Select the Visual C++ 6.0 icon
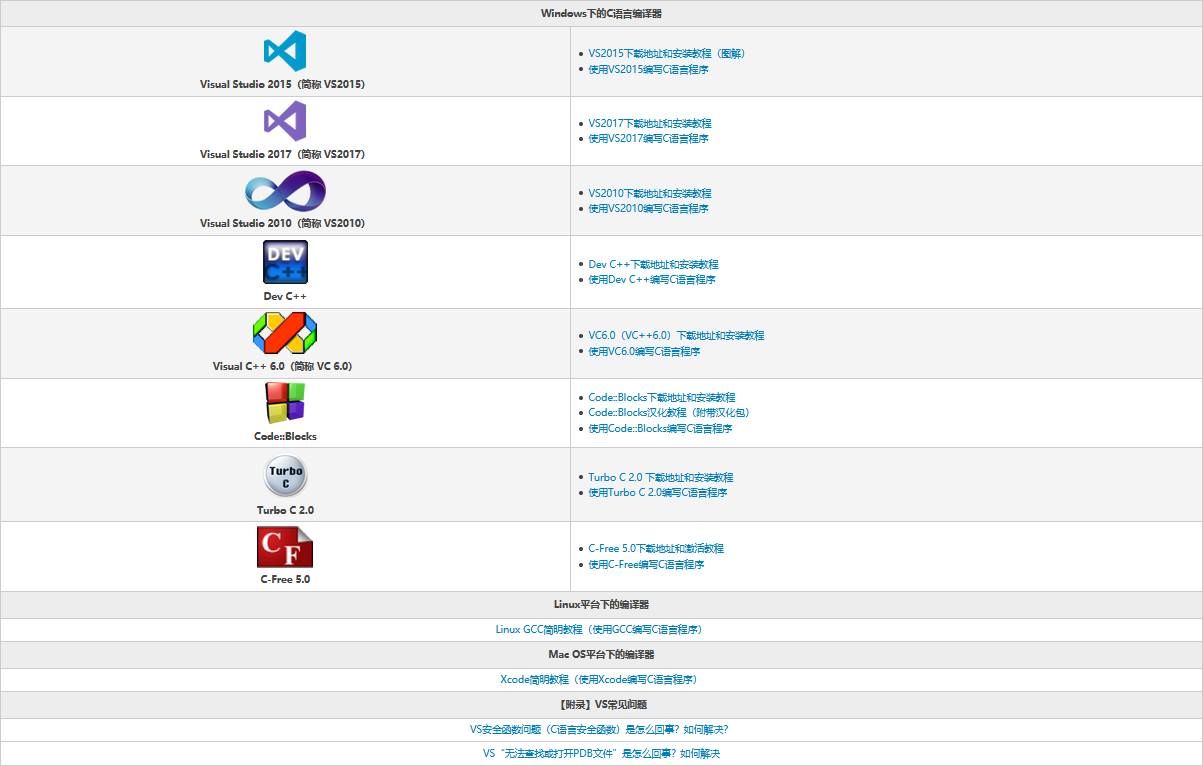Screen dimensions: 1203x766 (285, 334)
